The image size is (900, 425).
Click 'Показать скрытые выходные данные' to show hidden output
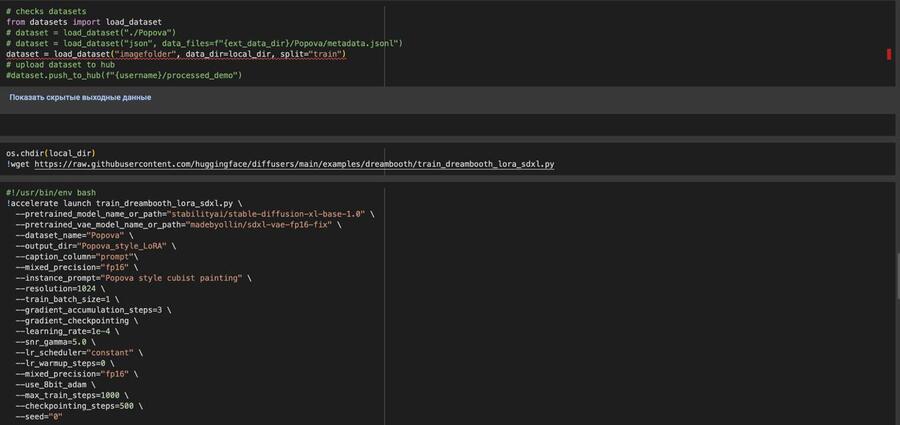point(80,98)
